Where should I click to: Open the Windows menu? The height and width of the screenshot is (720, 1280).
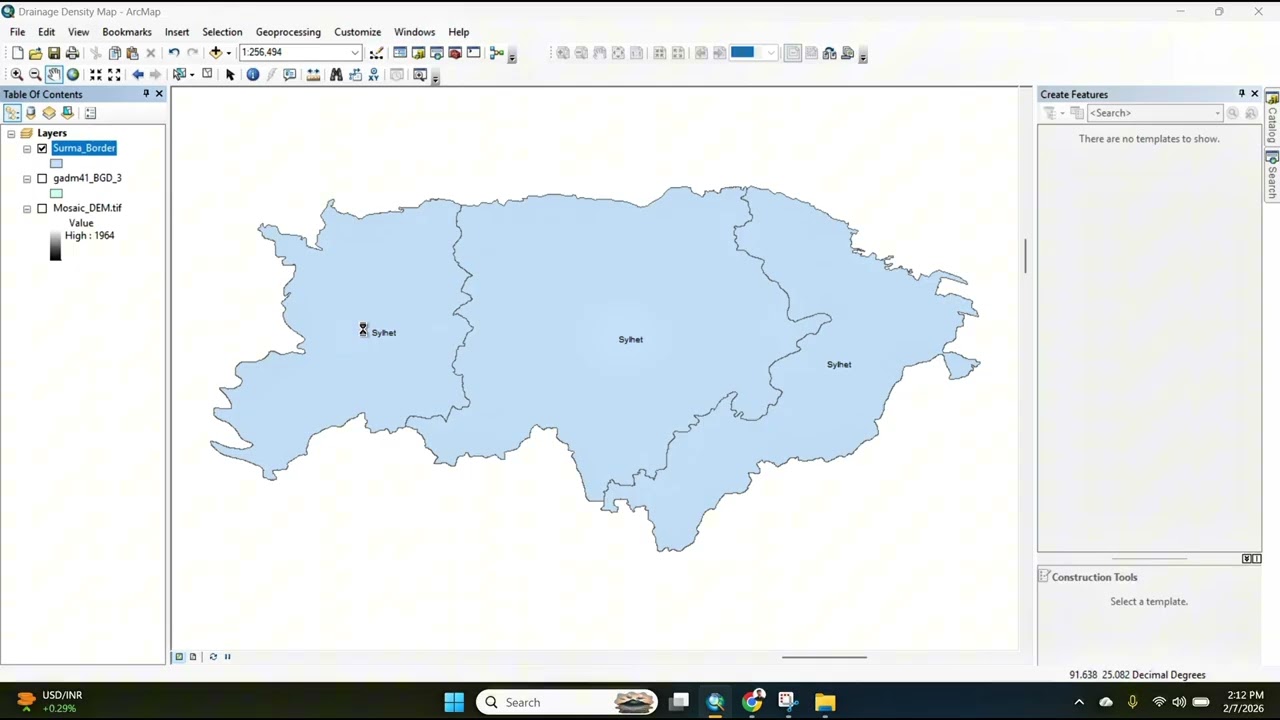[414, 32]
